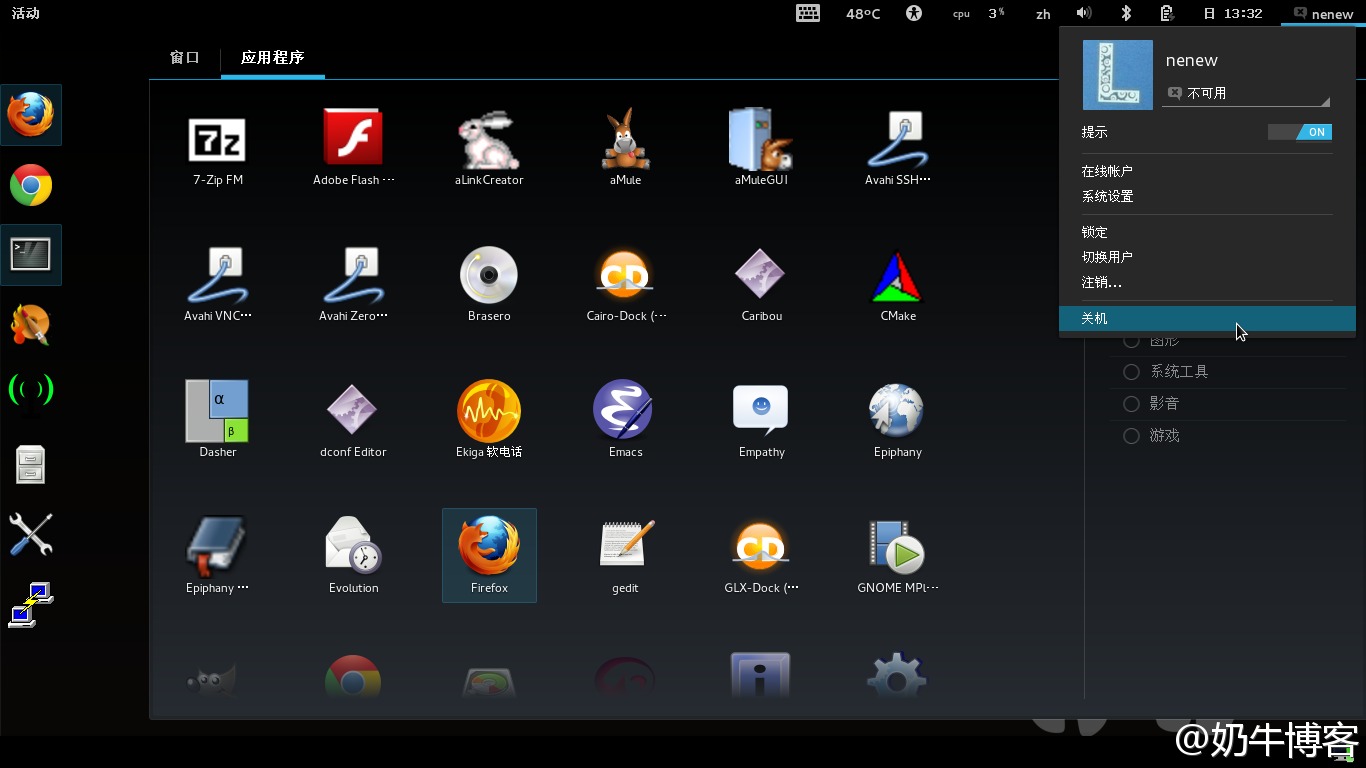The width and height of the screenshot is (1366, 768).
Task: Open Firefox from the dash sidebar
Action: [31, 115]
